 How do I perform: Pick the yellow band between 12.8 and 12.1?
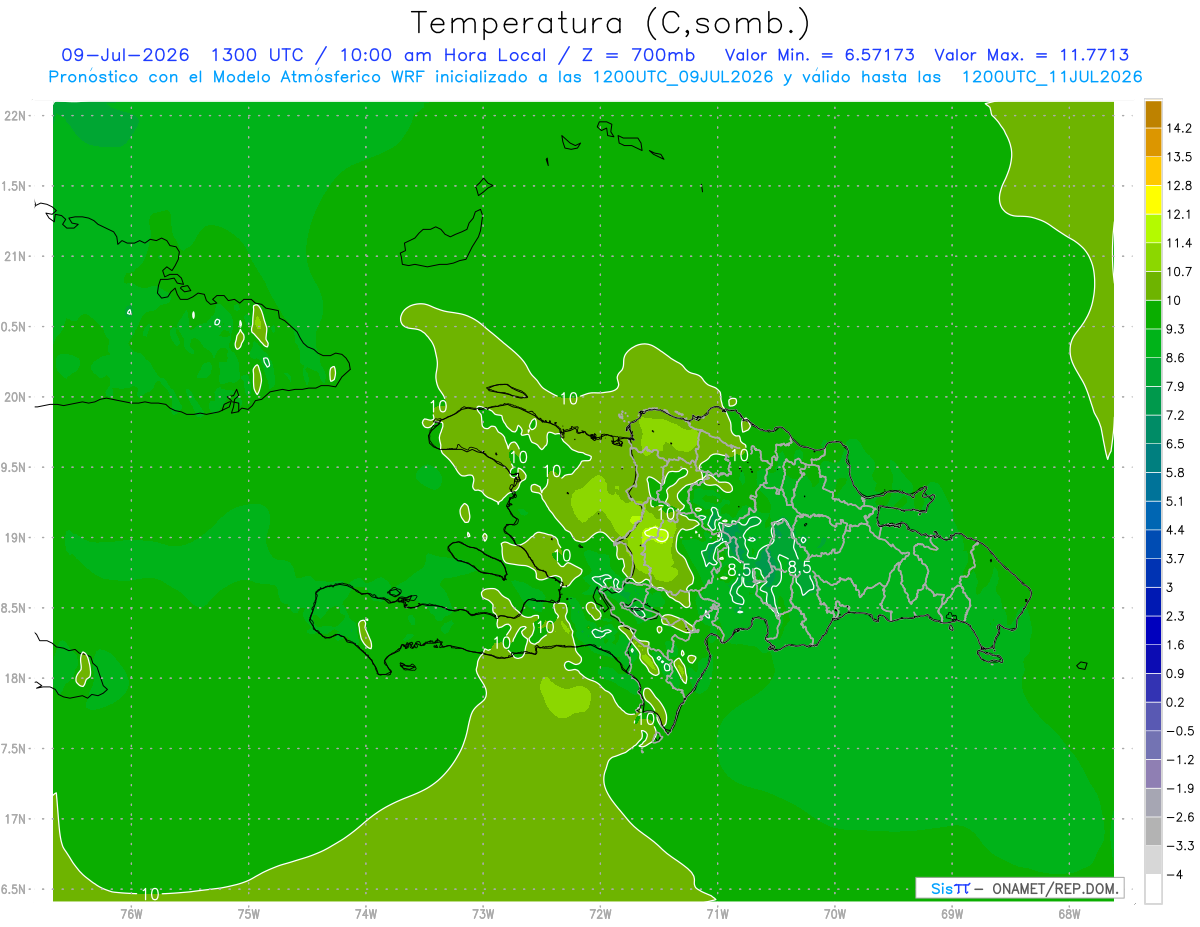point(1153,199)
